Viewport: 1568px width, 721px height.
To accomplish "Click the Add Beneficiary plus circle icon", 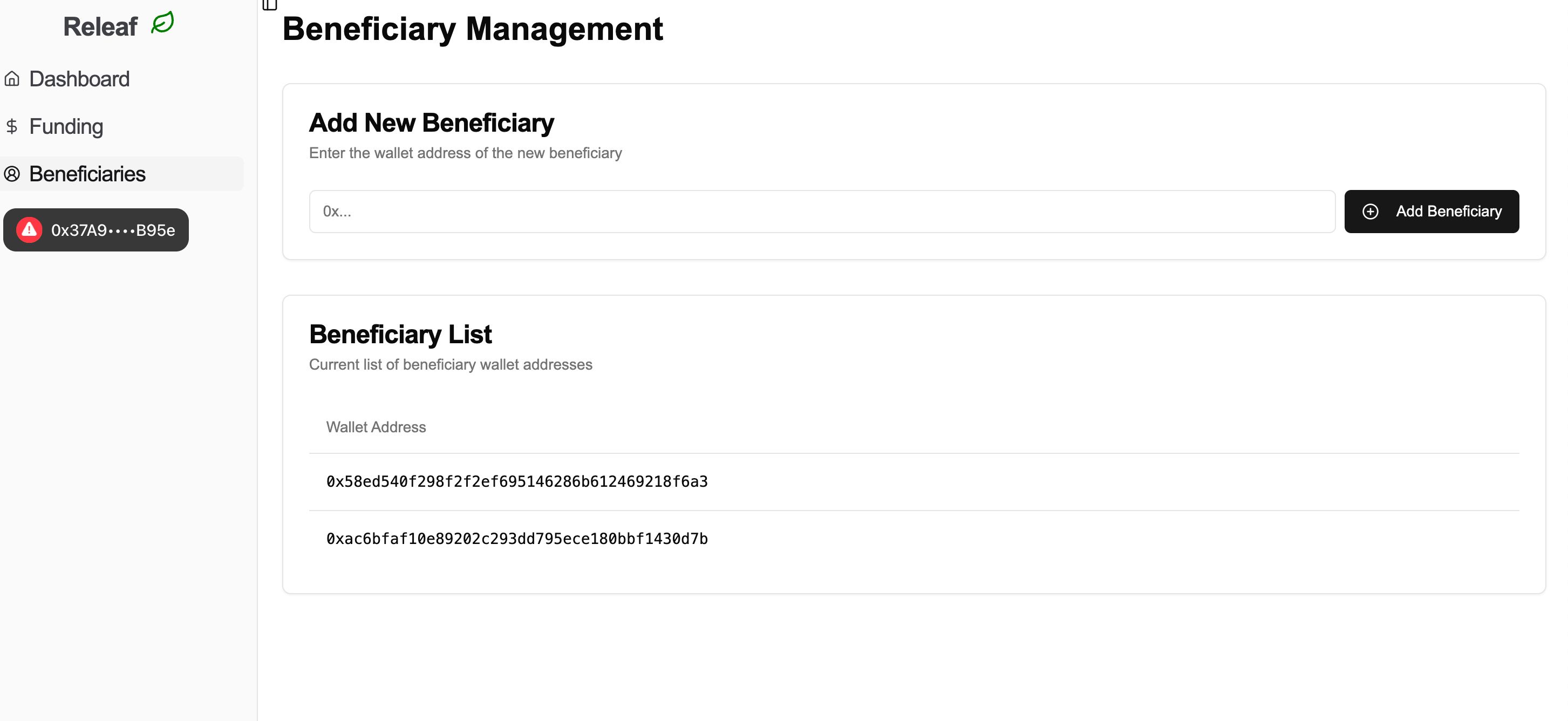I will 1370,211.
